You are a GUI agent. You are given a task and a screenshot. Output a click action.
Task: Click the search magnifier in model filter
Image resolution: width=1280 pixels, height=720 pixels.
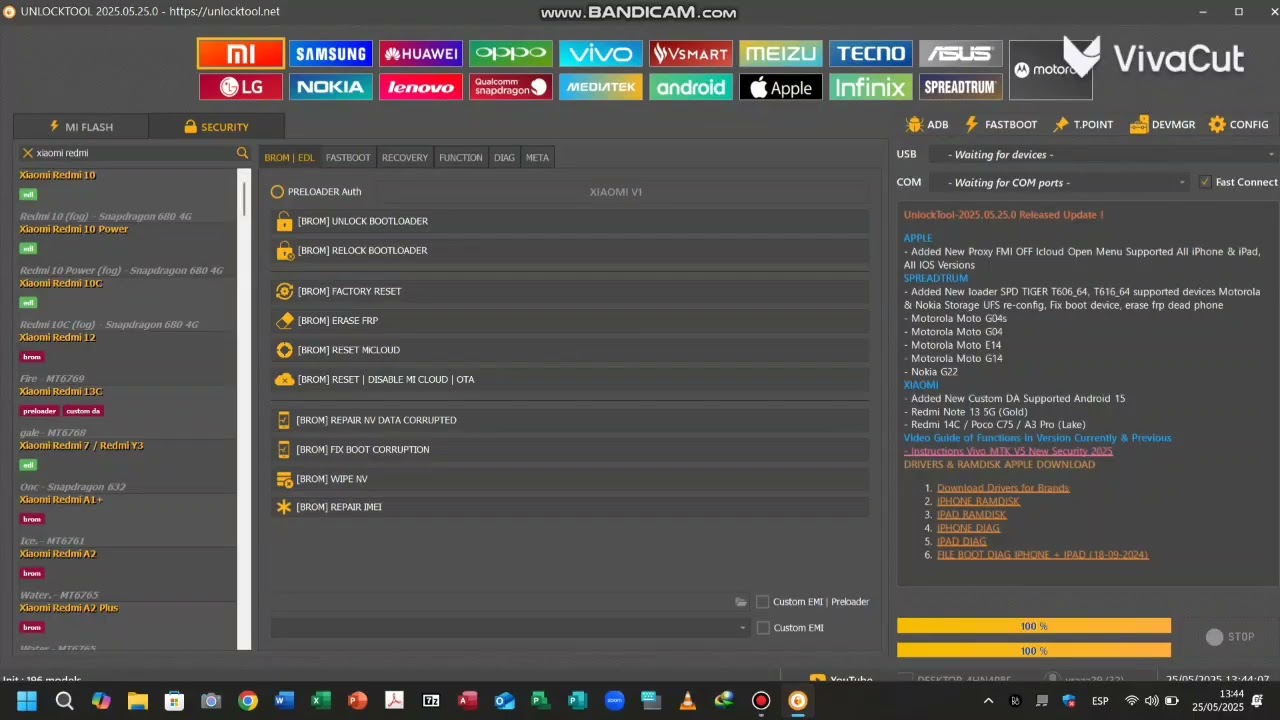point(242,153)
